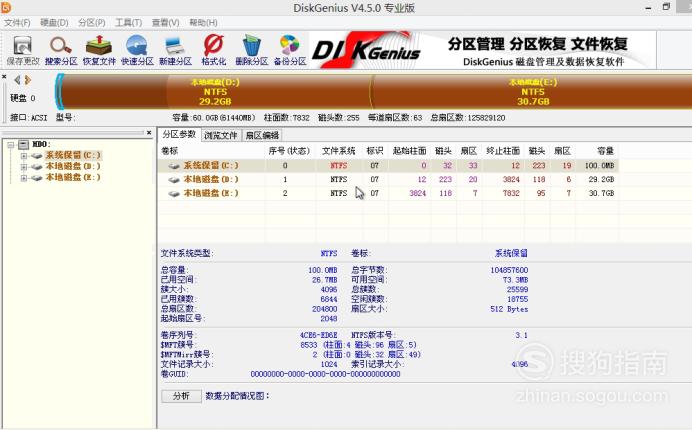Open Backup Partition (备份分区) tool
The height and width of the screenshot is (430, 692).
coord(290,51)
